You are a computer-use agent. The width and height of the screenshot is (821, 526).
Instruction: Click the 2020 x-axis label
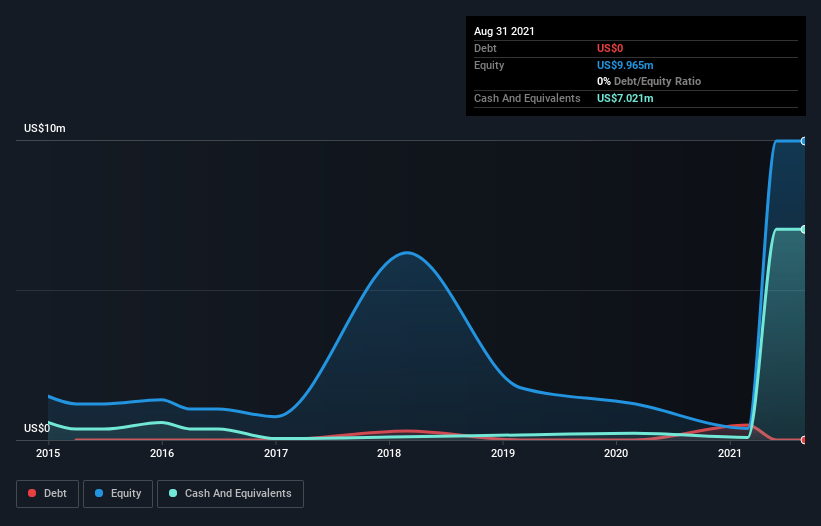[x=616, y=453]
